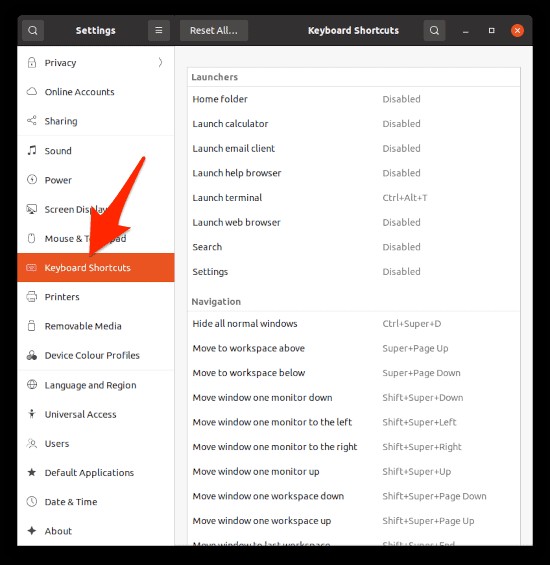The height and width of the screenshot is (565, 550).
Task: Edit the Home folder shortcut
Action: pyautogui.click(x=354, y=99)
